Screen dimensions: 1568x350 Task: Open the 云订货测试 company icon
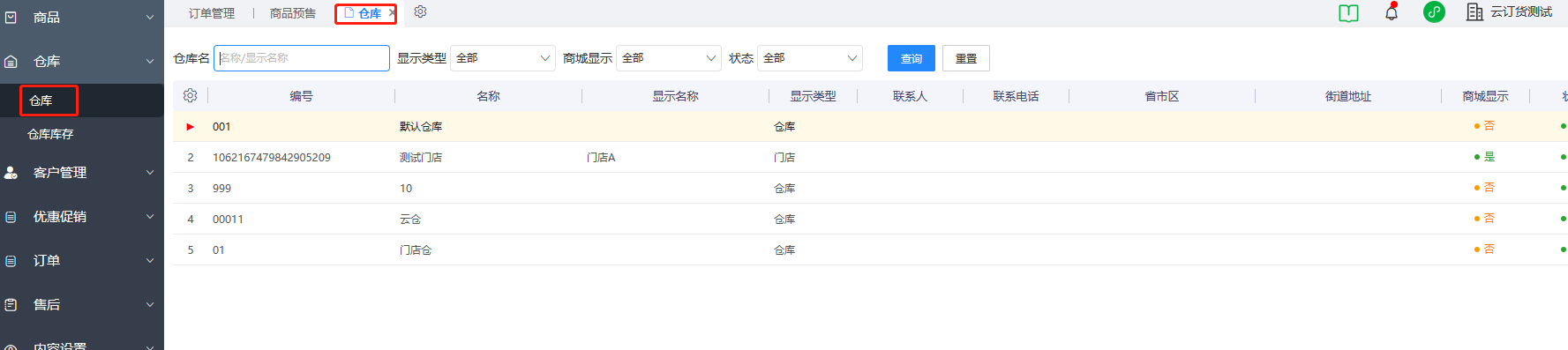pos(1474,12)
